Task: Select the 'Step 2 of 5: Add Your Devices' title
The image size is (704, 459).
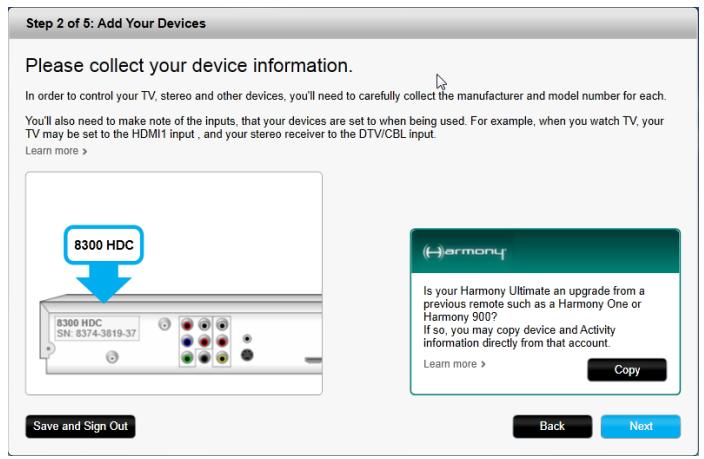Action: coord(116,23)
